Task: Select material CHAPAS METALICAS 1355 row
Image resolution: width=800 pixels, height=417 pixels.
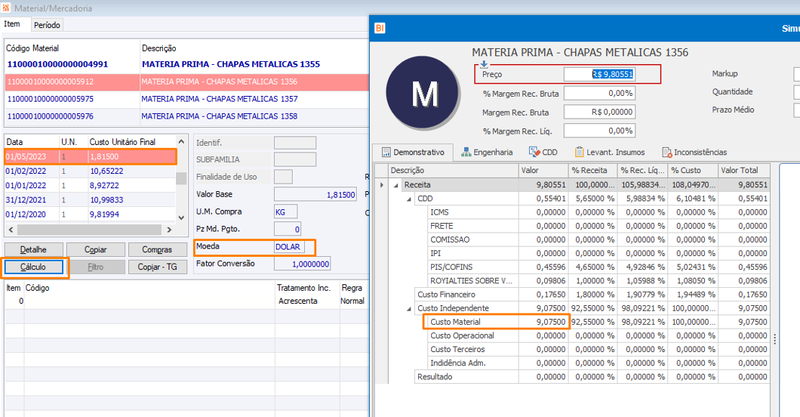Action: 186,64
